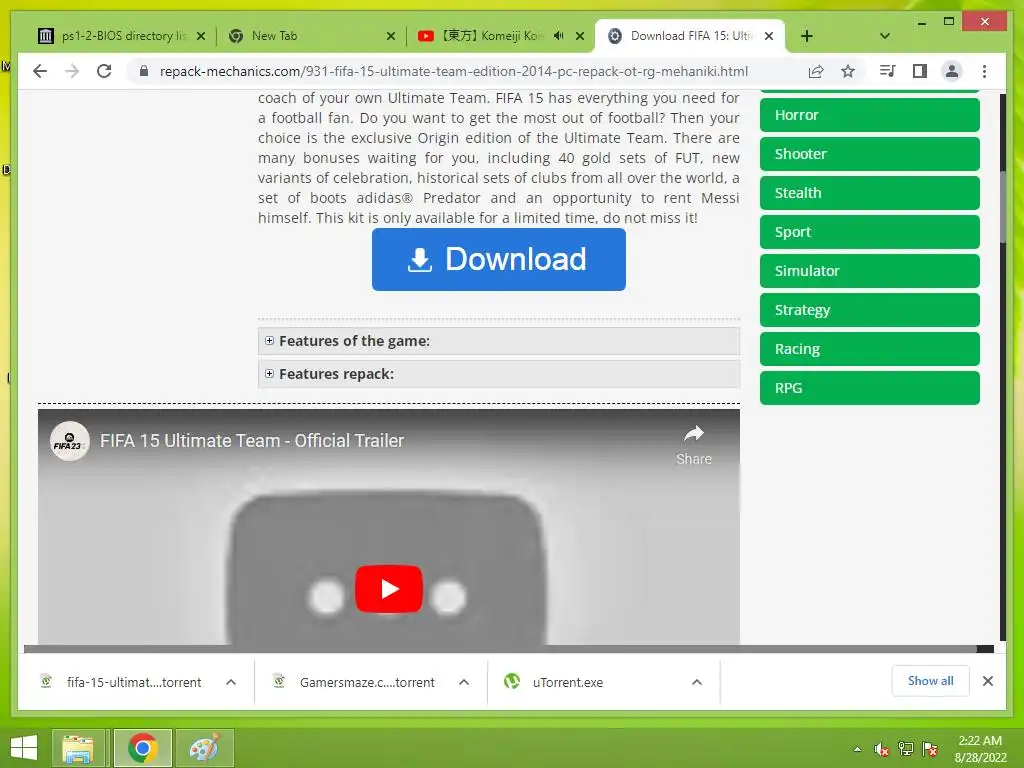Open File Explorer from taskbar

coord(78,748)
